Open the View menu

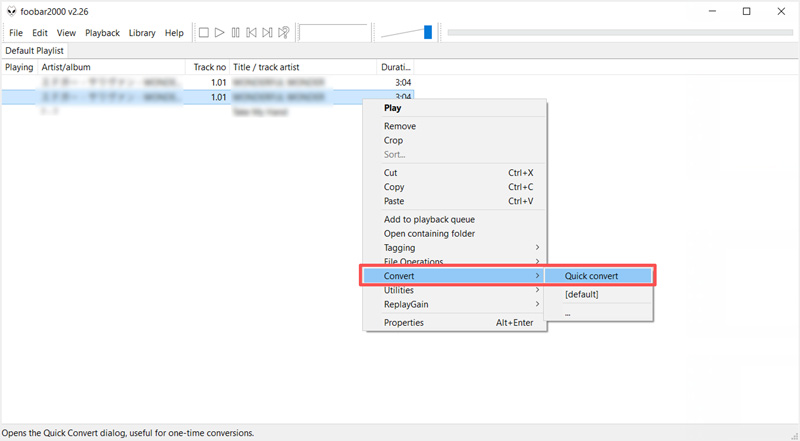(66, 33)
